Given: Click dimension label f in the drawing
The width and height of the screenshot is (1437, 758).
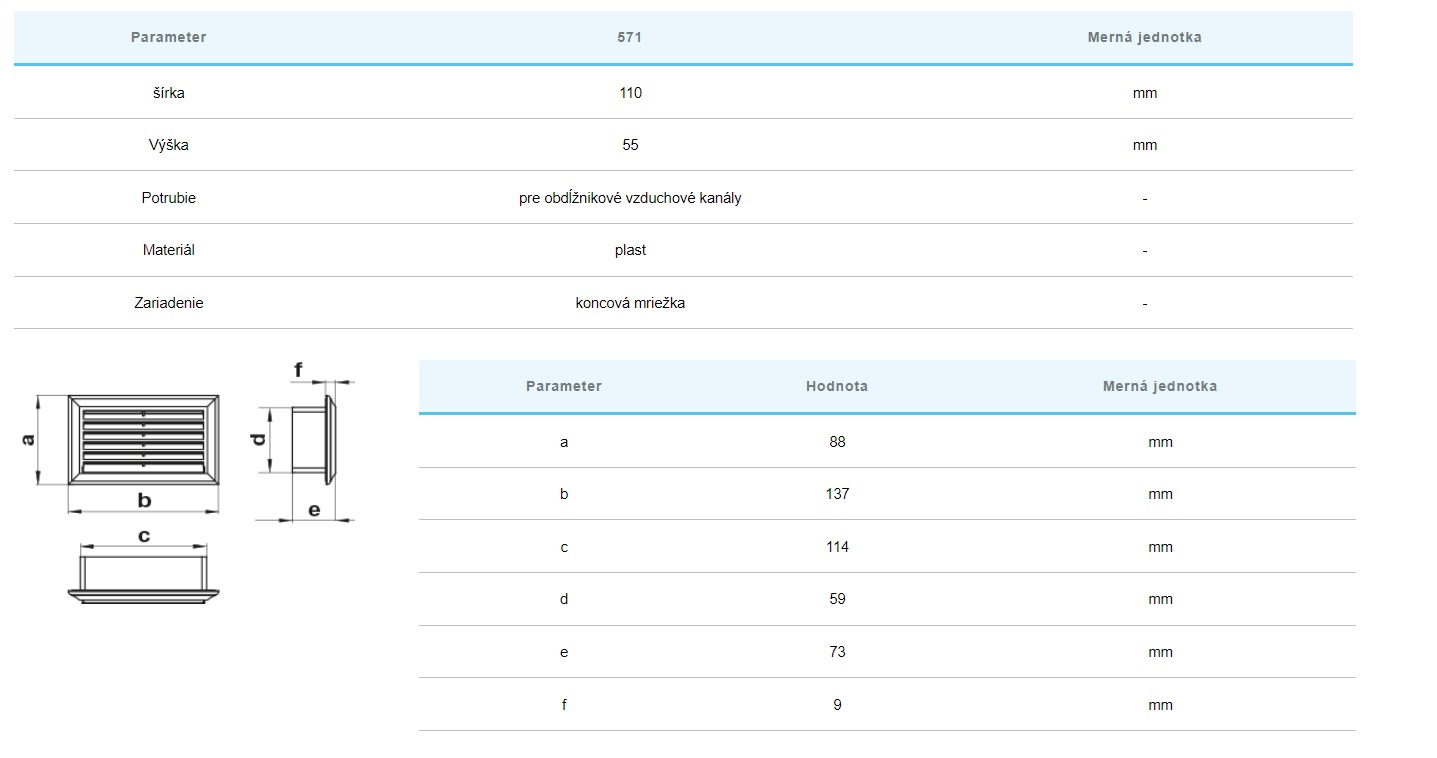Looking at the screenshot, I should 298,370.
